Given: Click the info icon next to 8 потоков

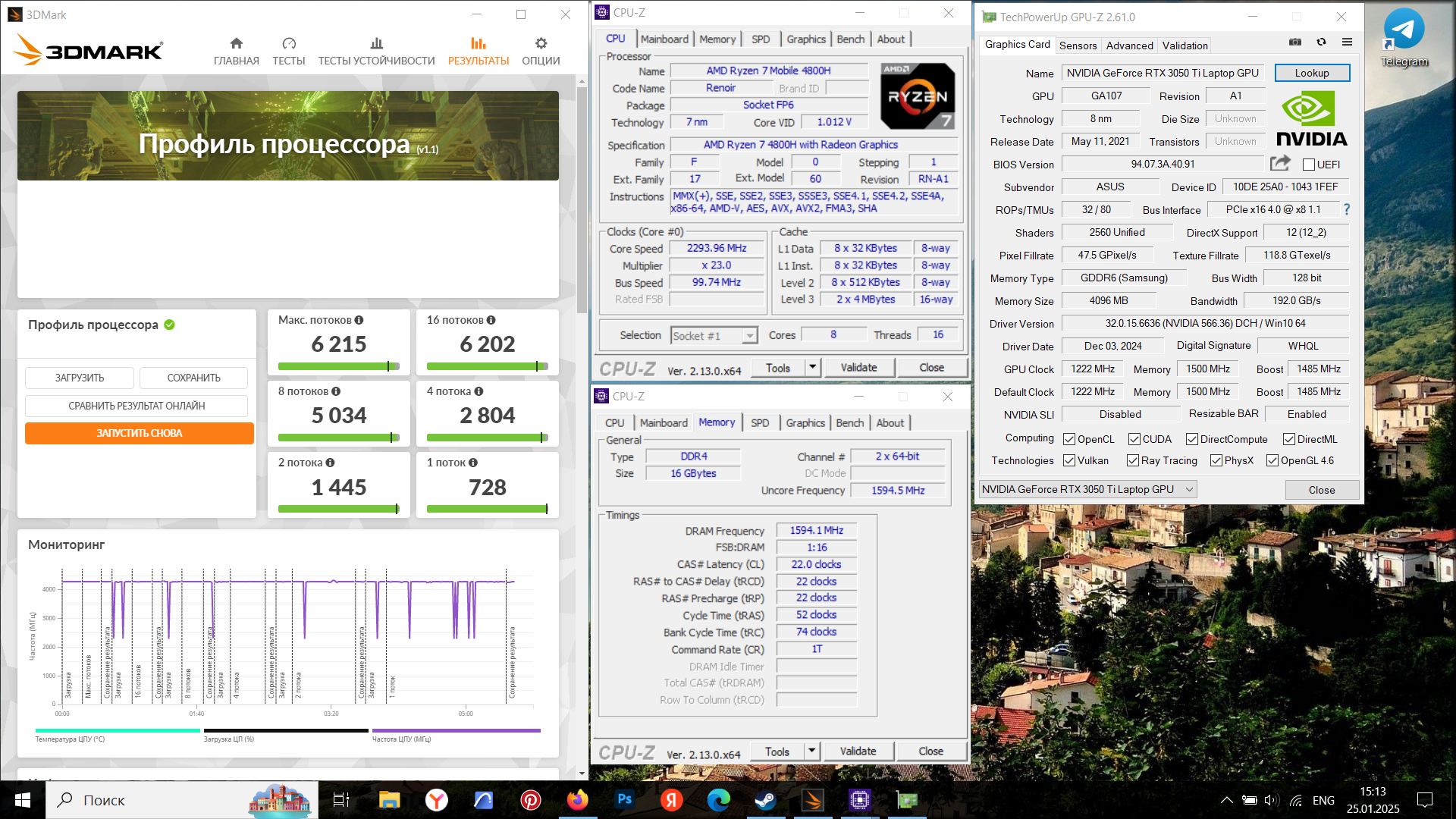Looking at the screenshot, I should coord(336,391).
